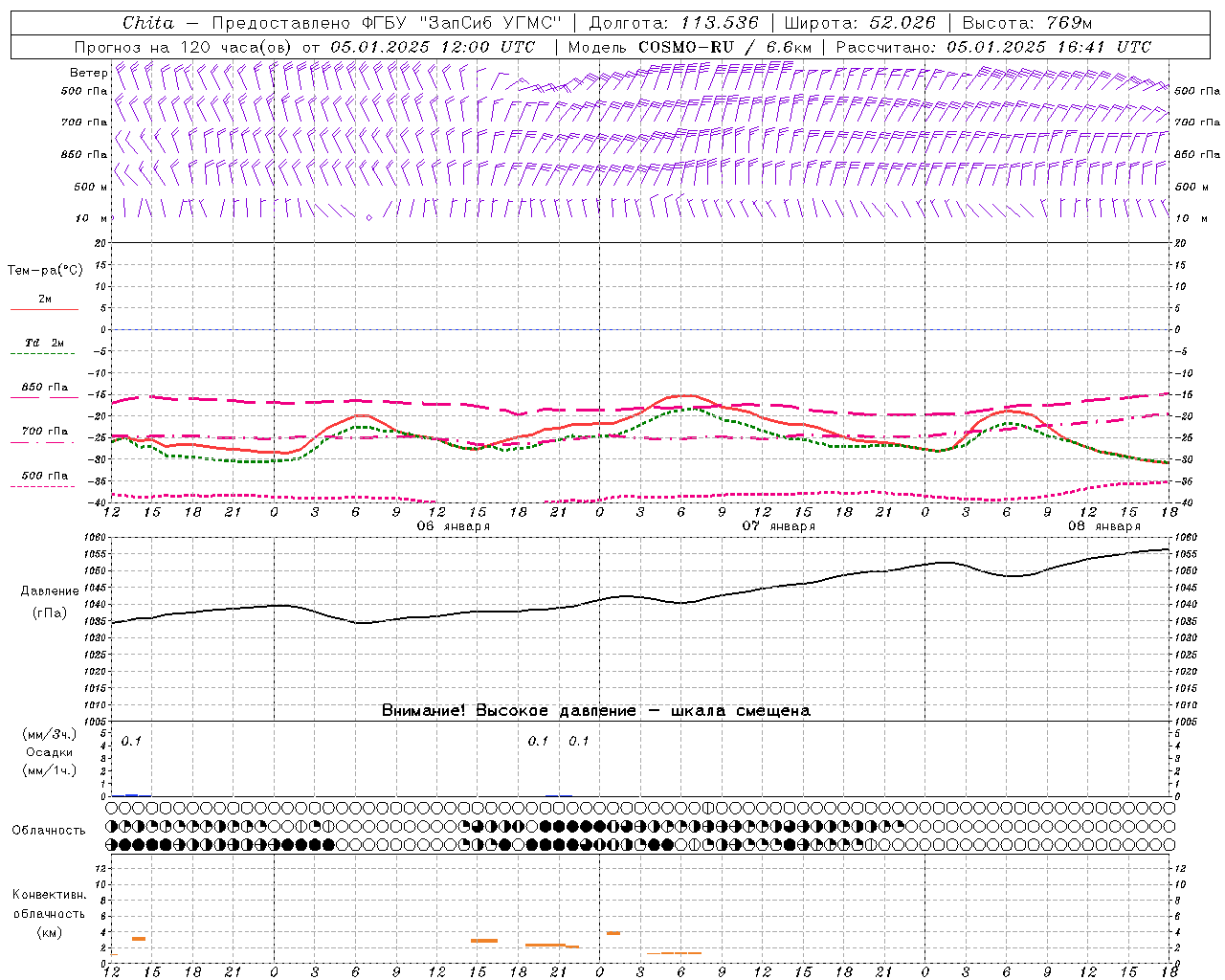Click the "Модель COSMO-RU / 6.6км" label
The width and height of the screenshot is (1225, 980).
(689, 47)
